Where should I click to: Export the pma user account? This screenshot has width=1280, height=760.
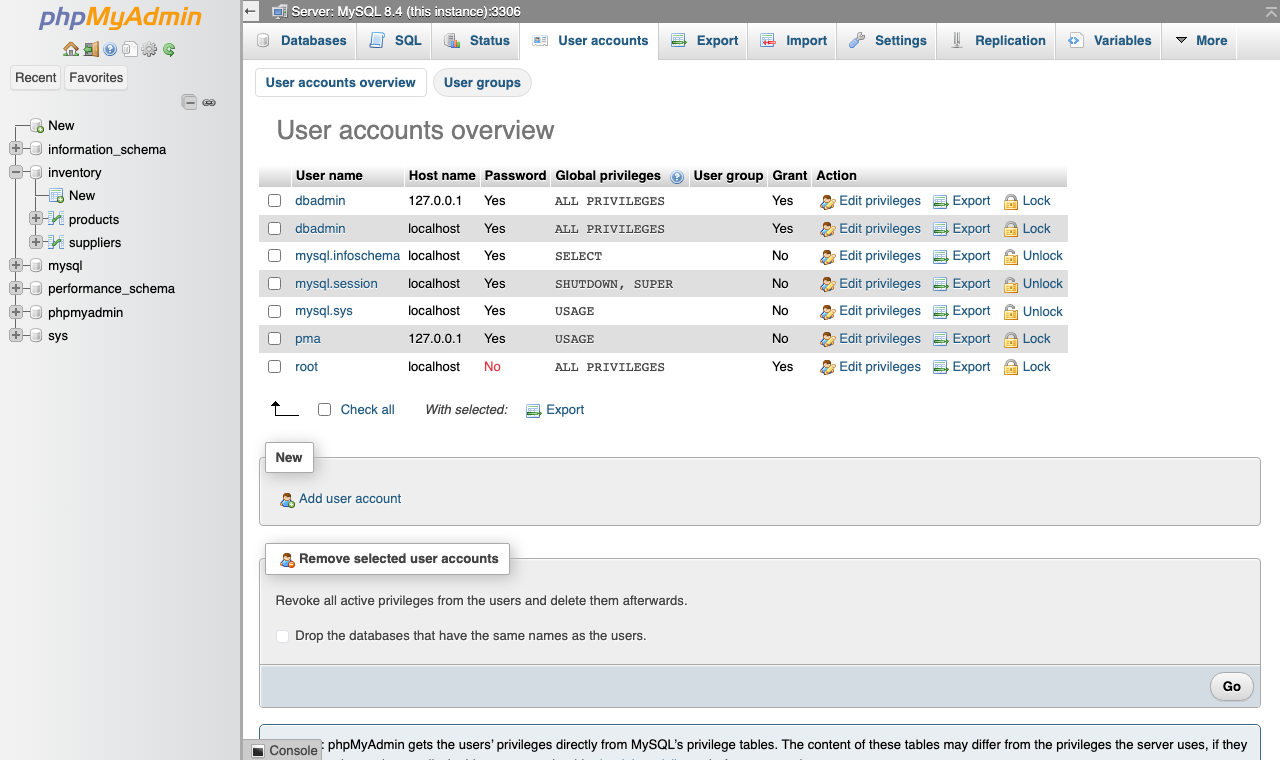pyautogui.click(x=961, y=339)
